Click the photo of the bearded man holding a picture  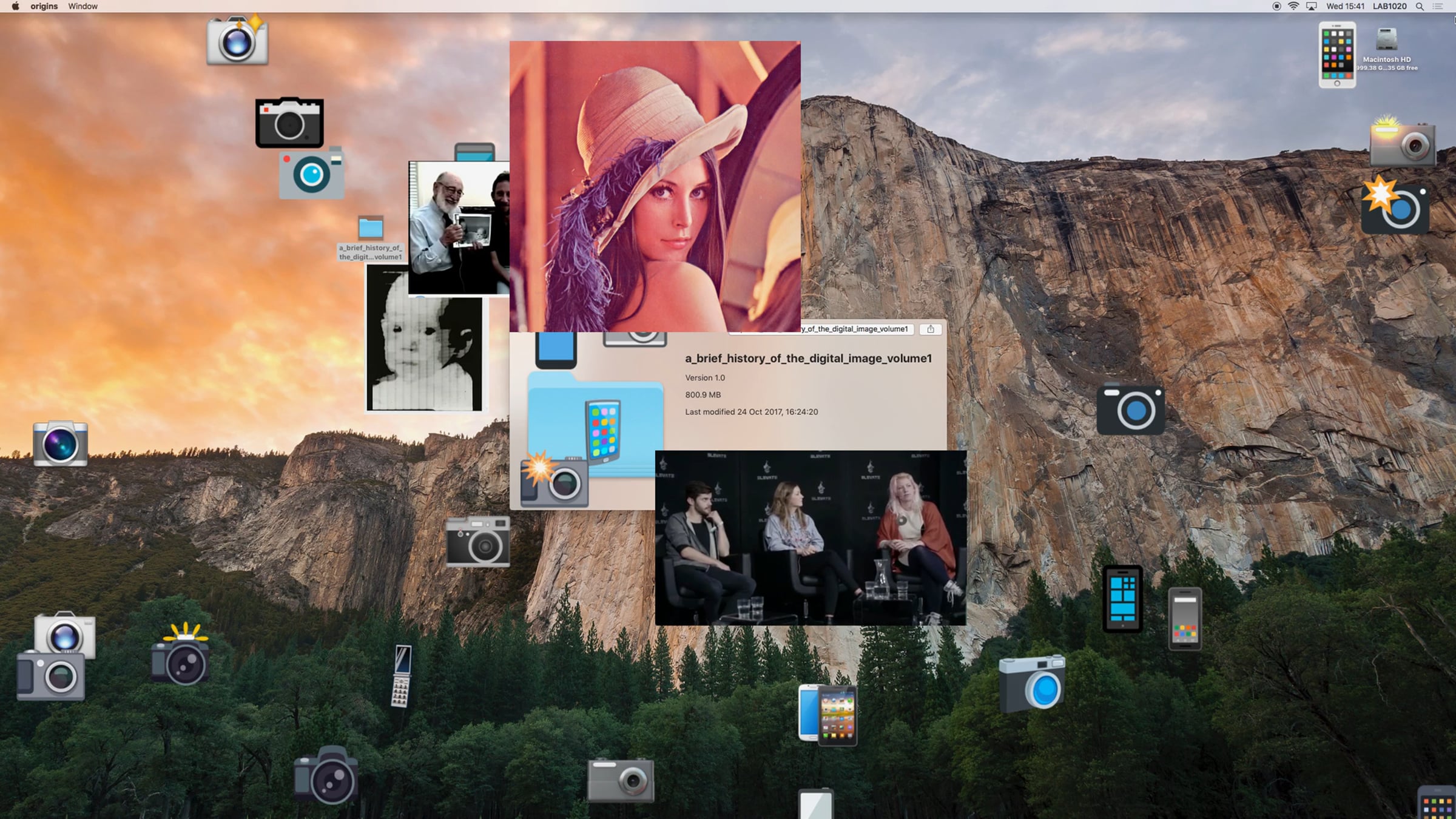(x=459, y=227)
